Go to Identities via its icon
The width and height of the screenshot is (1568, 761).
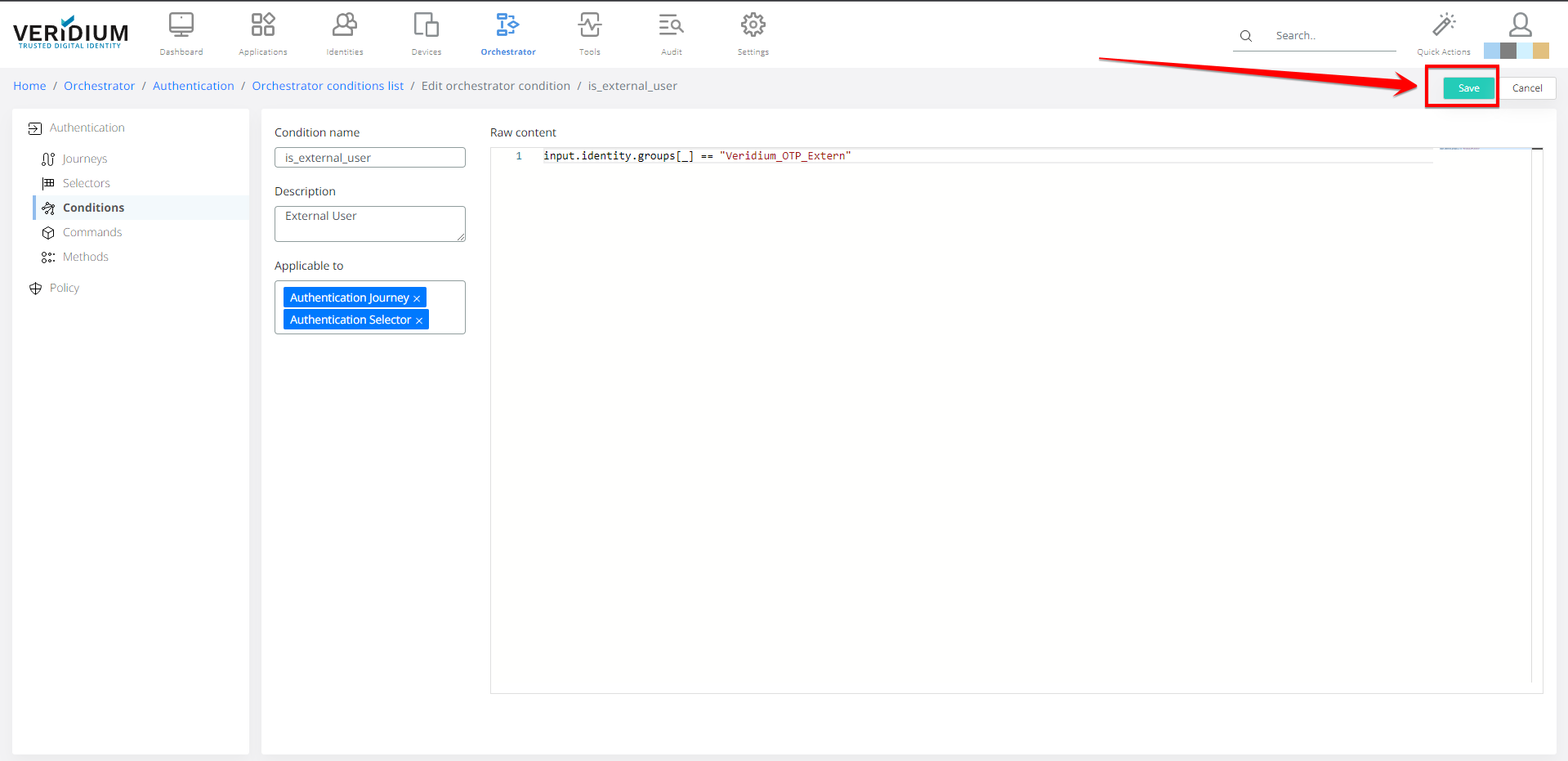coord(344,26)
